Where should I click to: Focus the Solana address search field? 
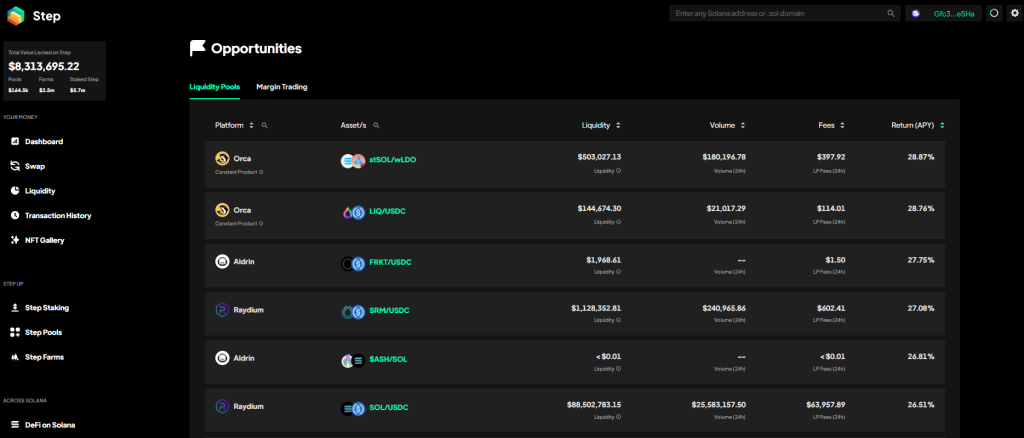pos(785,13)
